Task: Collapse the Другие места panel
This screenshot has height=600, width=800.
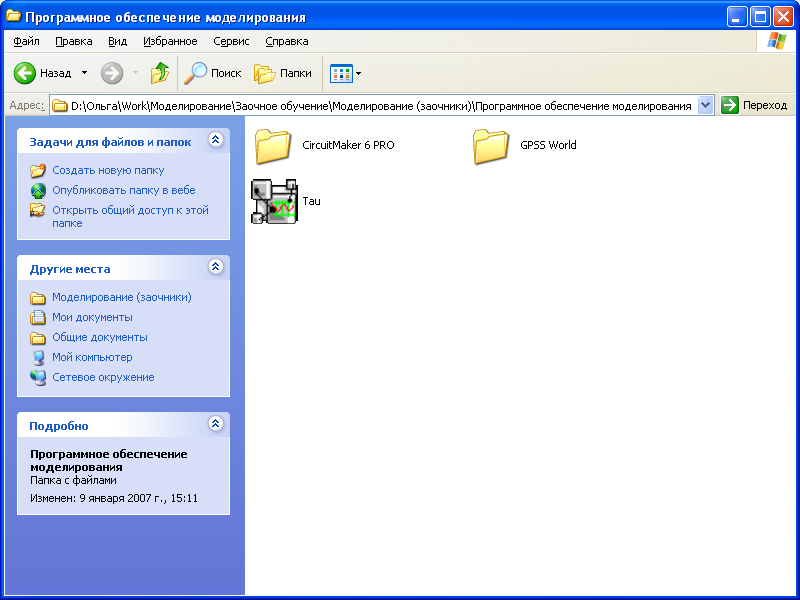Action: click(x=216, y=266)
